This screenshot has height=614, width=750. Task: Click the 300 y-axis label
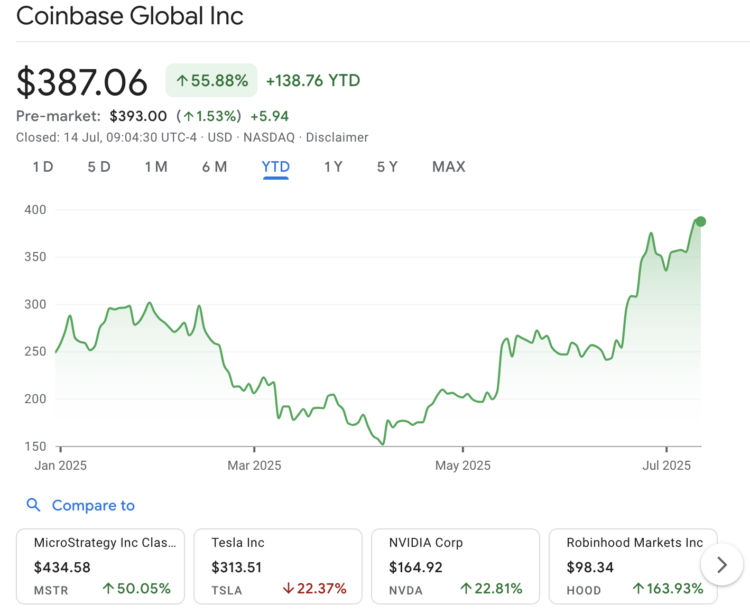click(35, 304)
